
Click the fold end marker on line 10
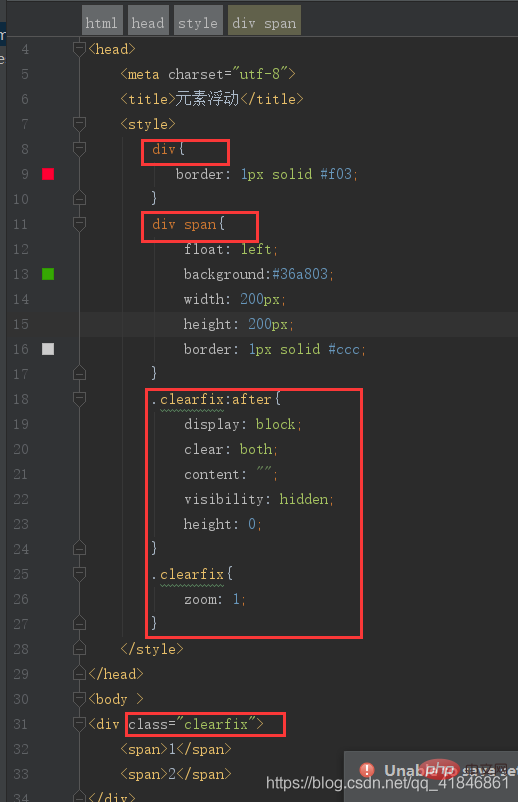click(79, 198)
